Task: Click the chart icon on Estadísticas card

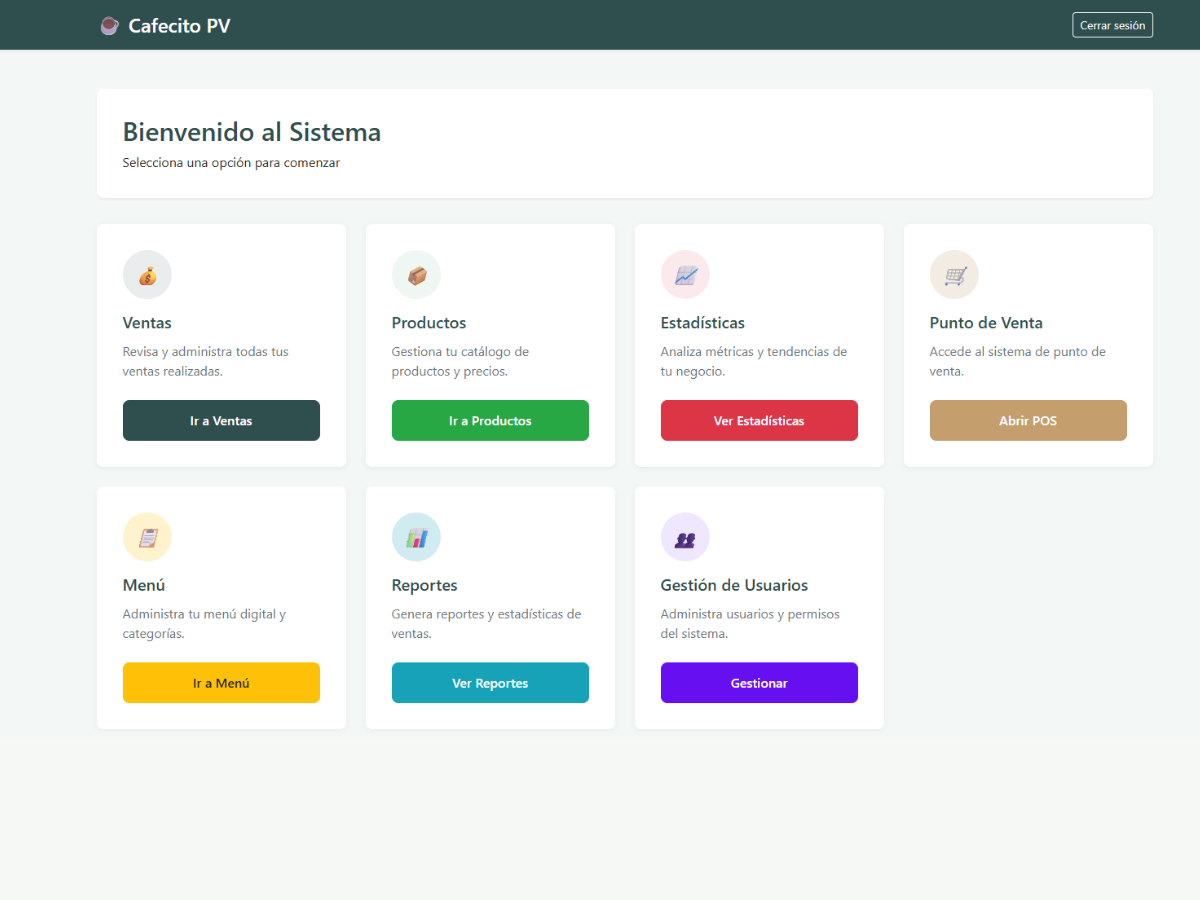Action: click(685, 275)
